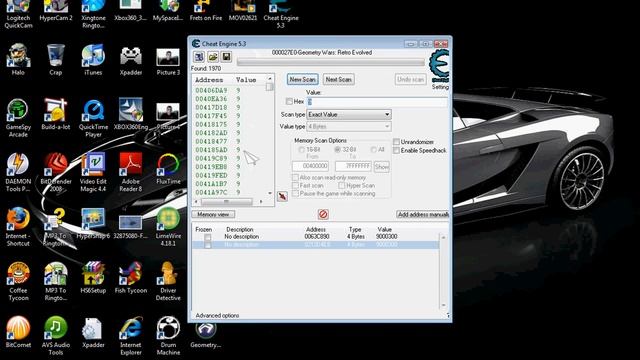Screen dimensions: 640x360
Task: Freeze address 0063C890 checkbox
Action: click(x=208, y=237)
